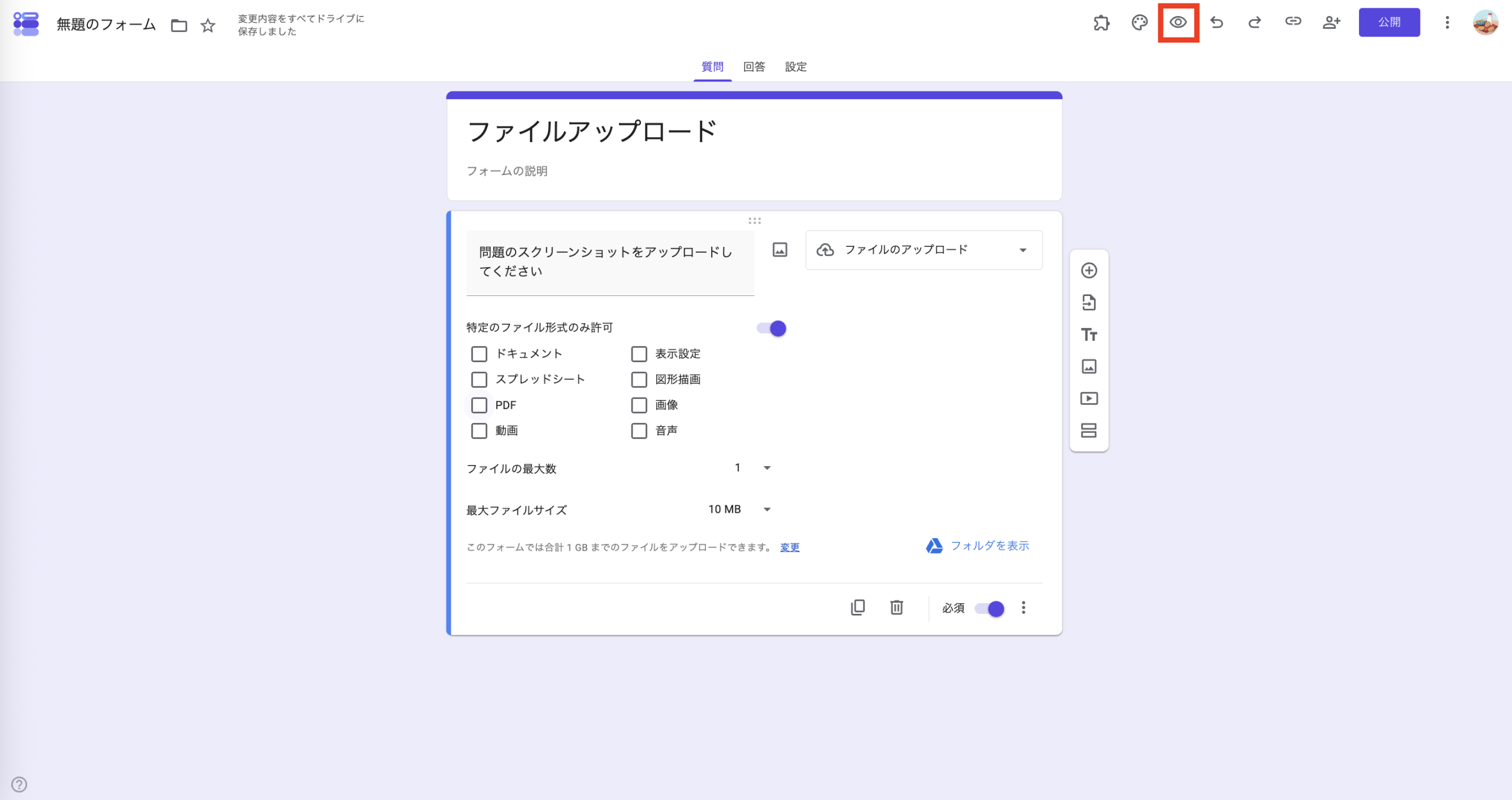Image resolution: width=1512 pixels, height=800 pixels.
Task: Import questions from the side toolbar
Action: (1089, 303)
